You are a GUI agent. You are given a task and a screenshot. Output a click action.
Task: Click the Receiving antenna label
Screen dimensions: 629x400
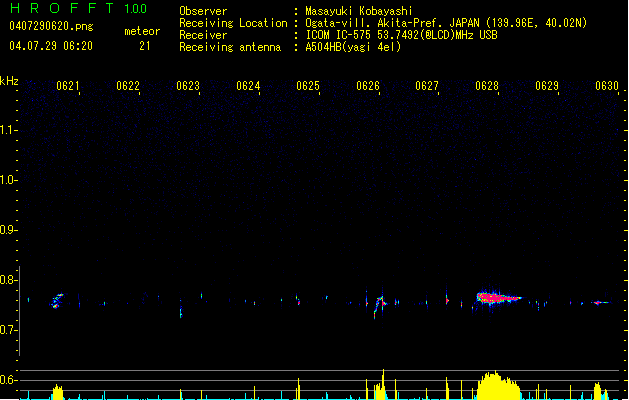point(230,47)
